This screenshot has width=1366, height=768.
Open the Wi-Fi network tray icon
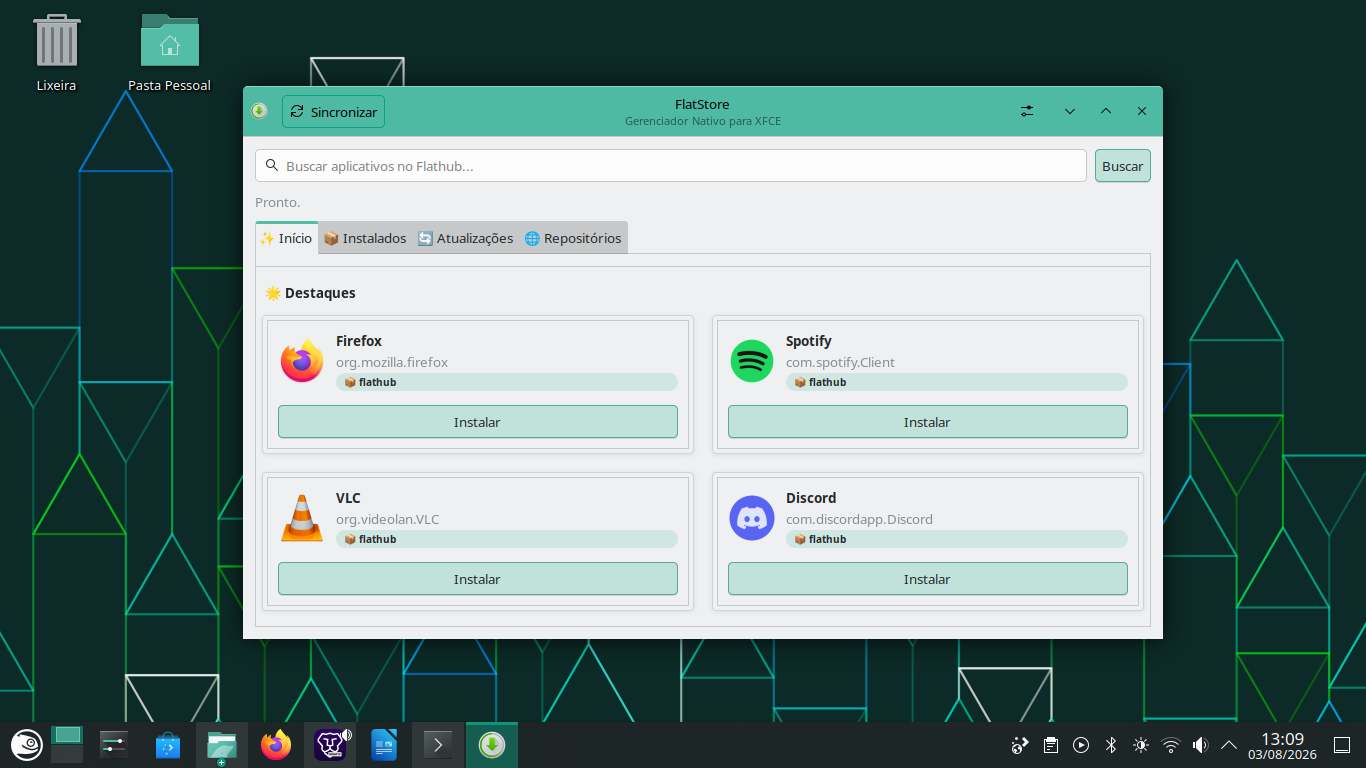(x=1170, y=745)
